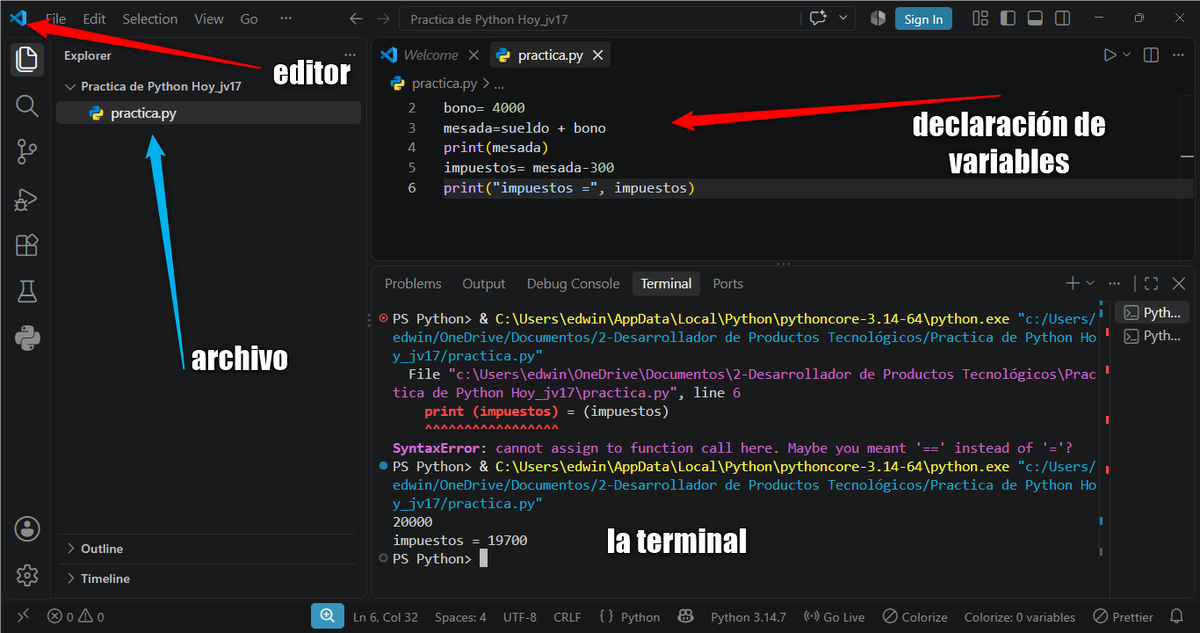Screen dimensions: 1200x633
Task: Open Run and Debug view
Action: [x=27, y=199]
